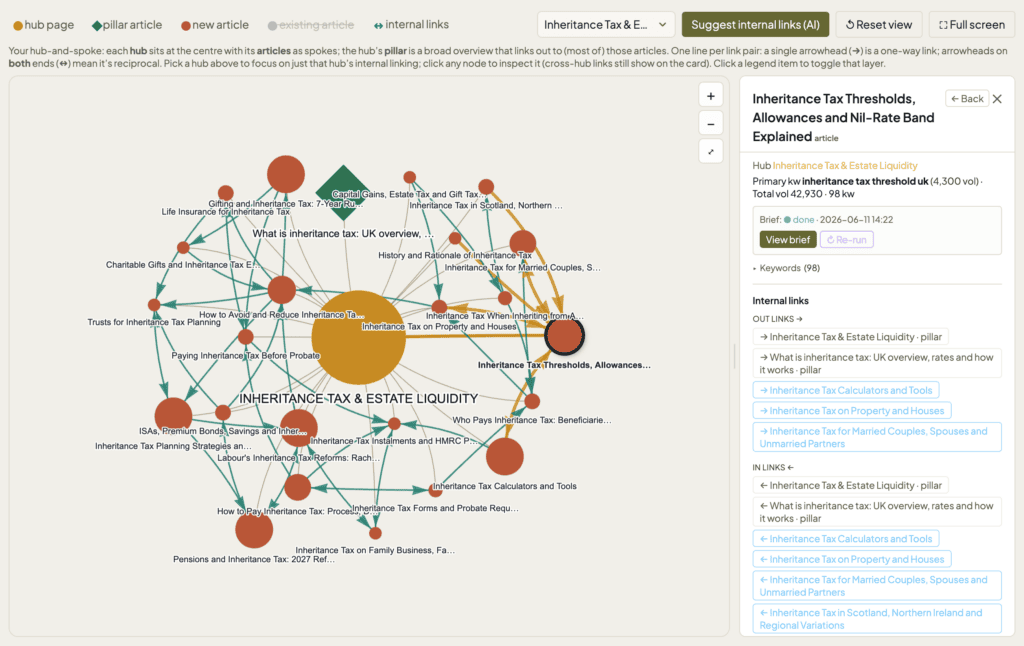The width and height of the screenshot is (1024, 646).
Task: Select Inheritance Tax Planning Strategies node
Action: click(173, 416)
